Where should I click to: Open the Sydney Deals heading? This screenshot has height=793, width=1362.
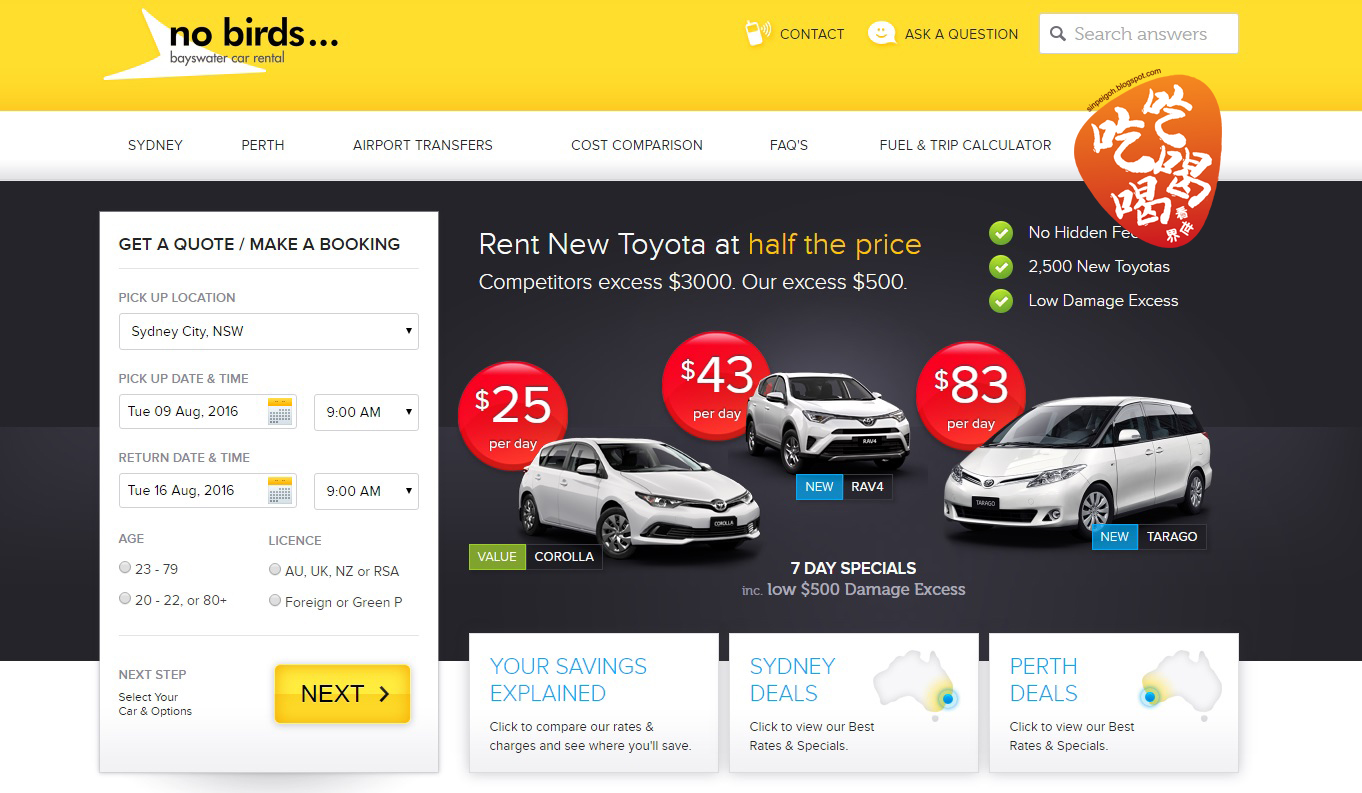(792, 680)
